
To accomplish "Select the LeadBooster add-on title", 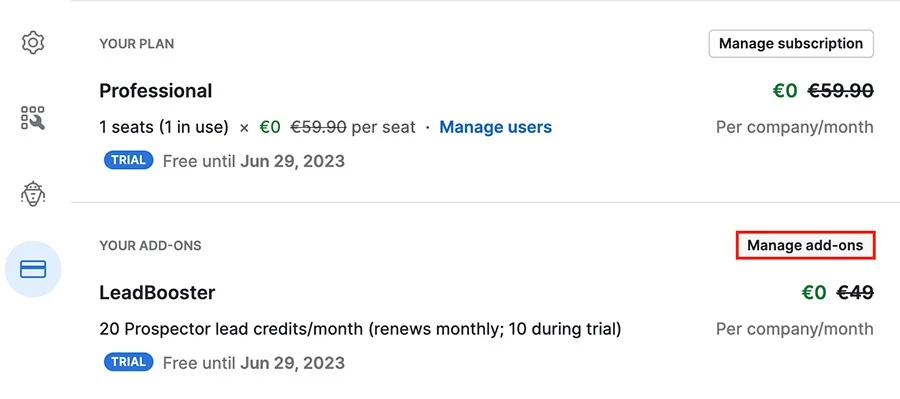I will pyautogui.click(x=157, y=293).
